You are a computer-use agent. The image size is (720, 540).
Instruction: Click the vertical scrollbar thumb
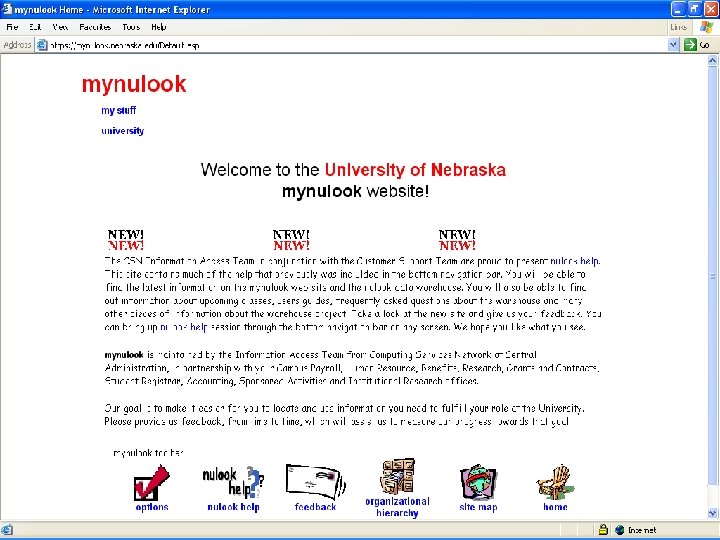point(712,276)
